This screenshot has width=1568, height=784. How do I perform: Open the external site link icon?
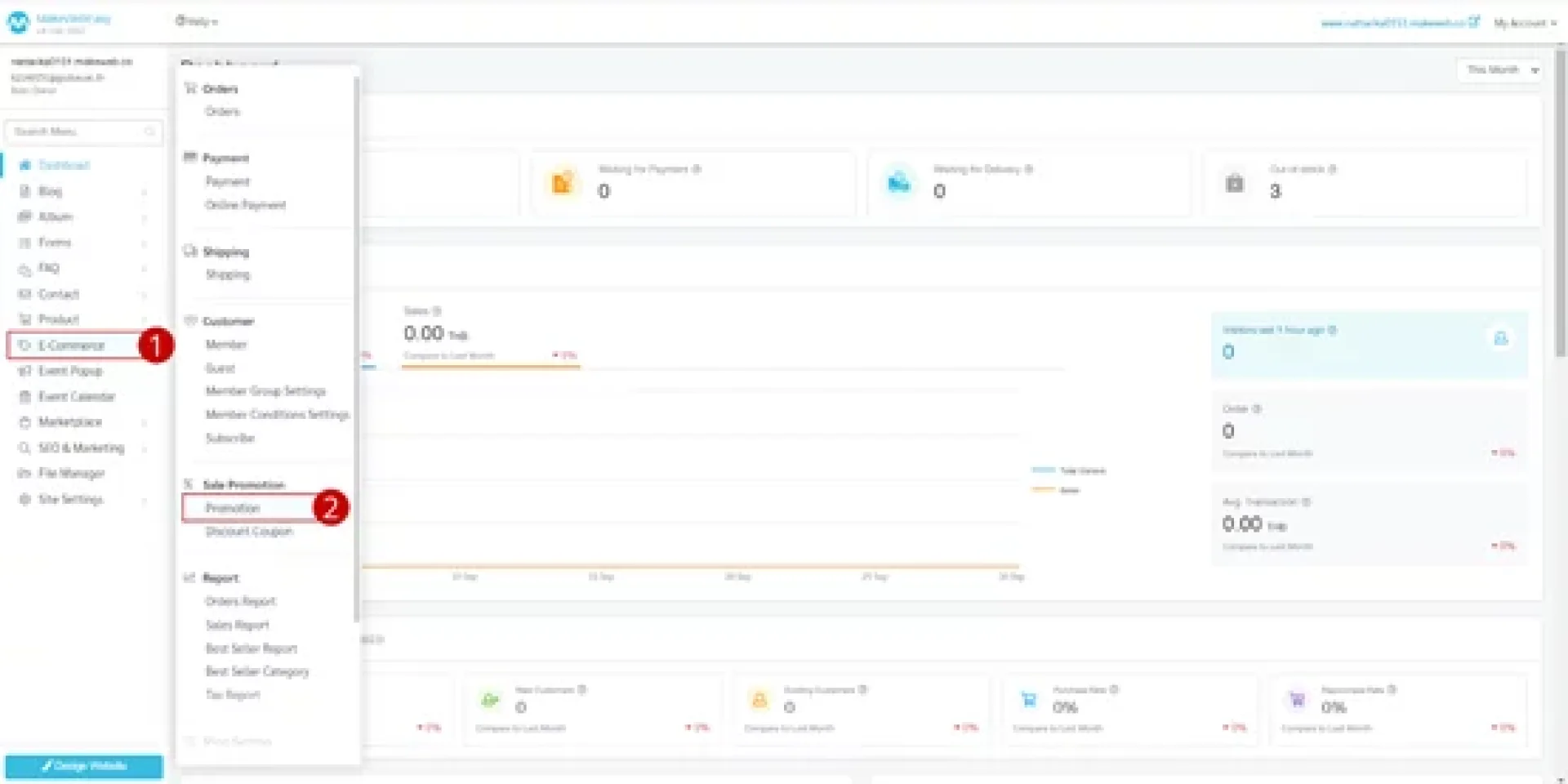1473,22
